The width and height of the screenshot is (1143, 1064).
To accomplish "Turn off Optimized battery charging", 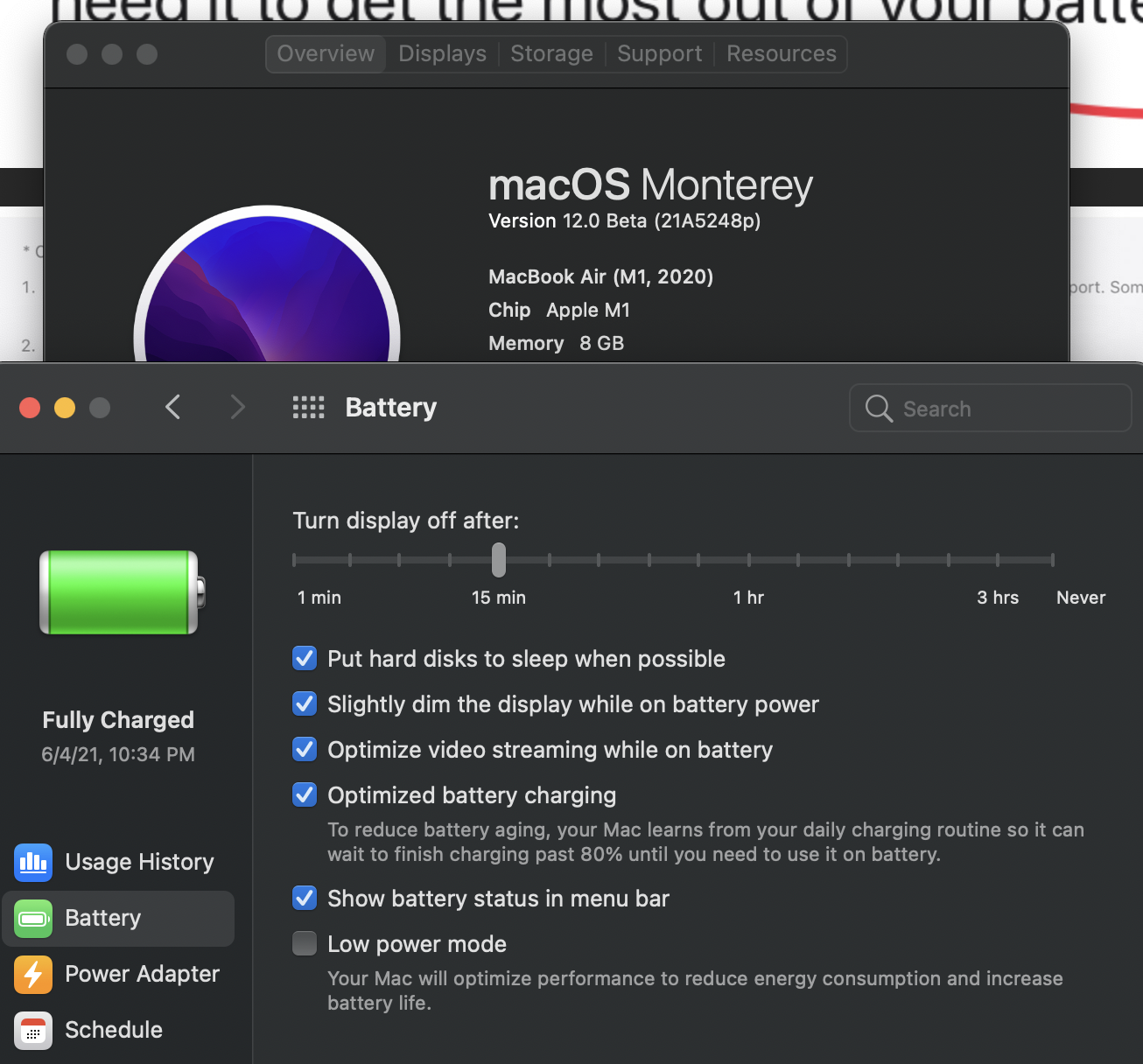I will [305, 794].
